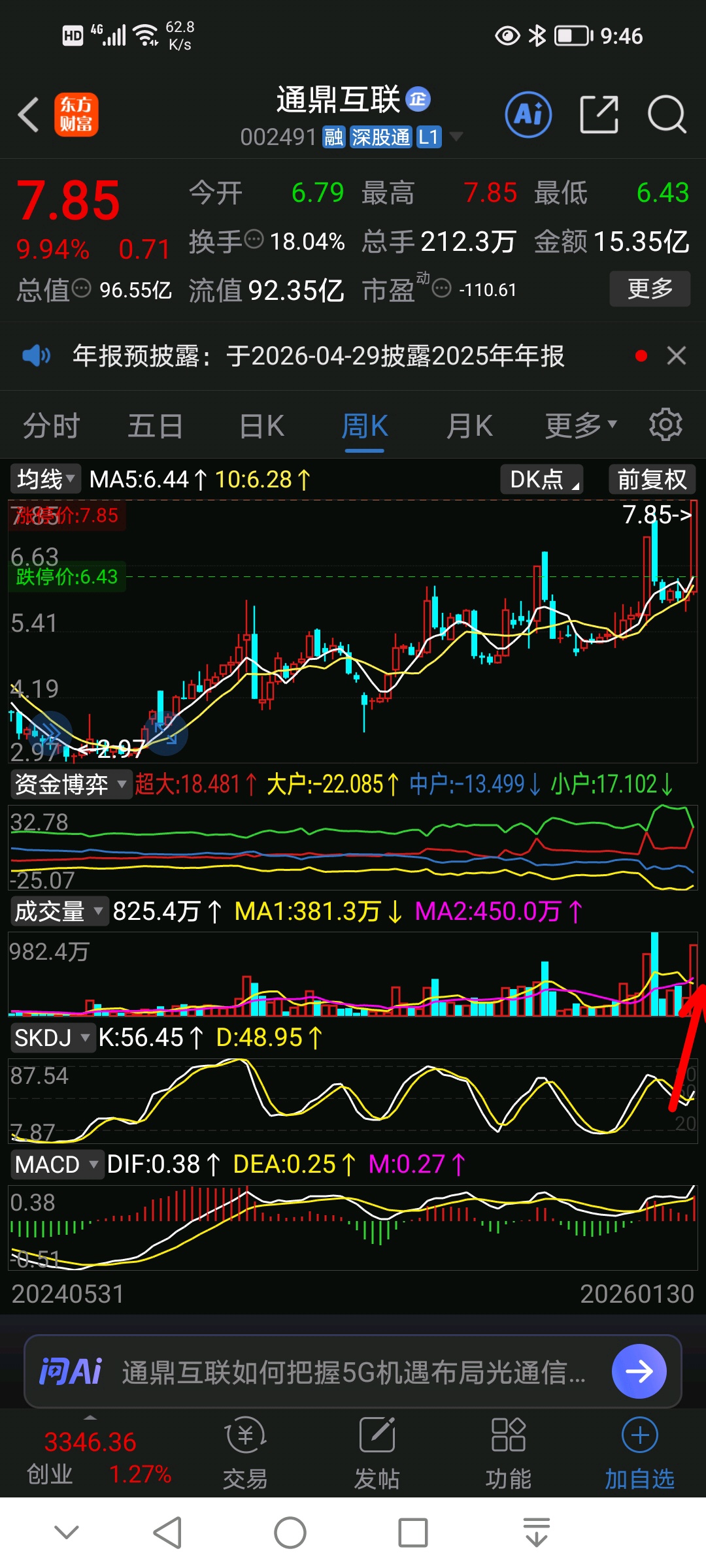This screenshot has height=1568, width=706.
Task: Submit Ai question with arrow button
Action: (x=639, y=1371)
